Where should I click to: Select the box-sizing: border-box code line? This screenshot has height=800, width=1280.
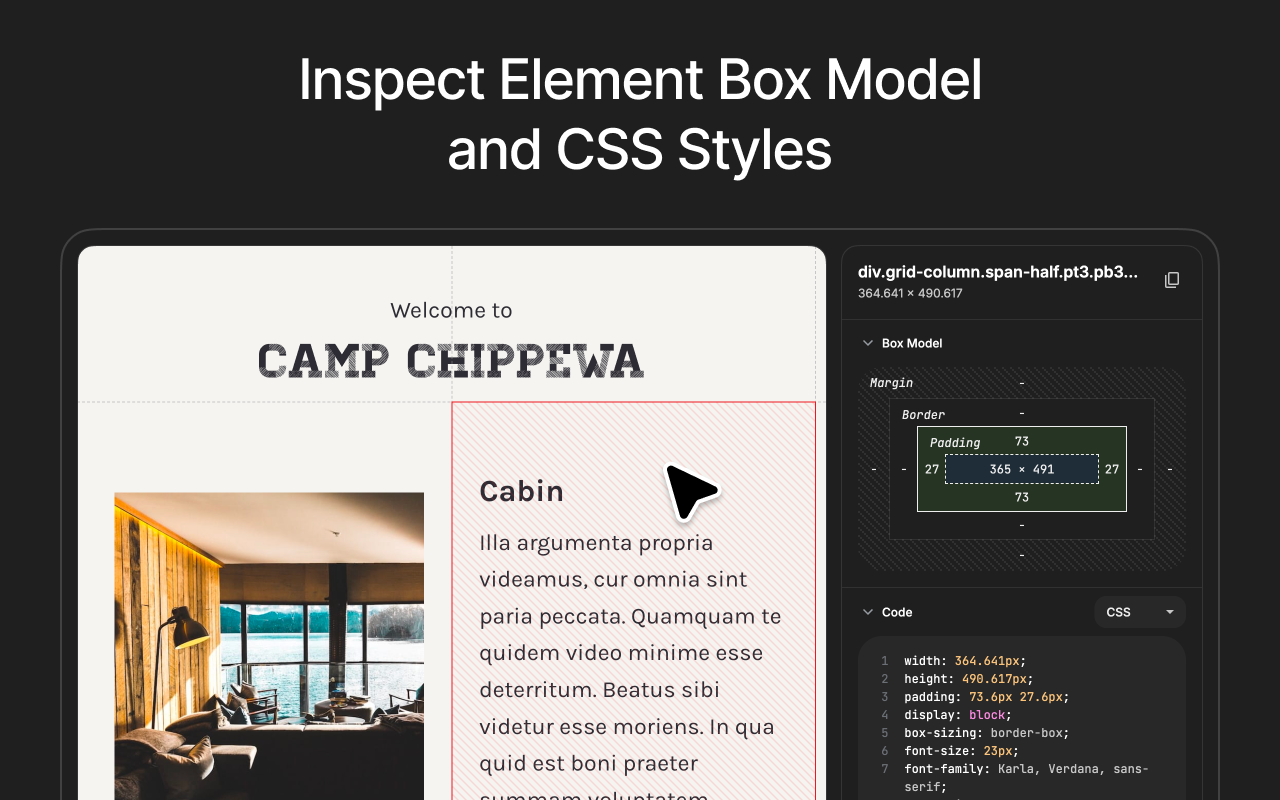coord(987,733)
